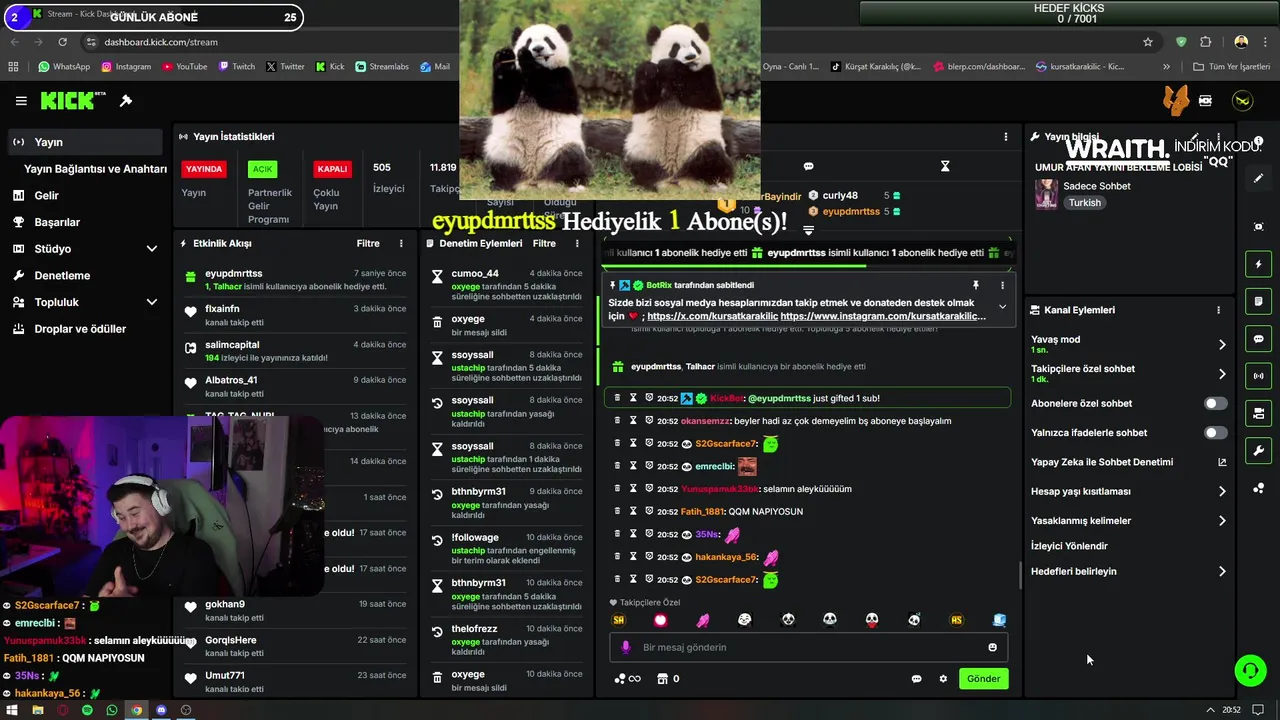Click username emreclbi in chat
Image resolution: width=1280 pixels, height=720 pixels.
click(713, 467)
